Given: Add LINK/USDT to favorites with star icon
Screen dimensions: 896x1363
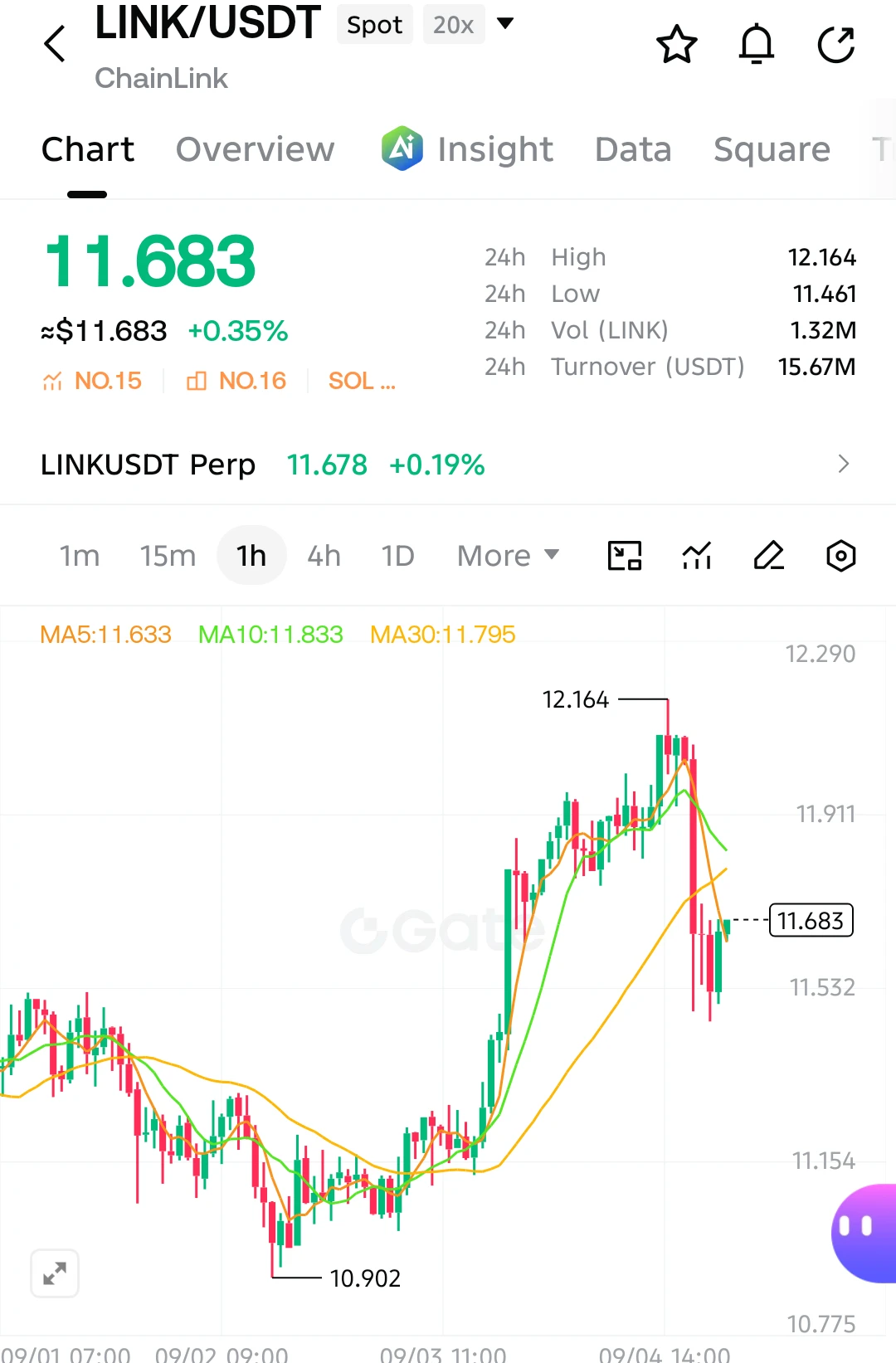Looking at the screenshot, I should pyautogui.click(x=677, y=44).
